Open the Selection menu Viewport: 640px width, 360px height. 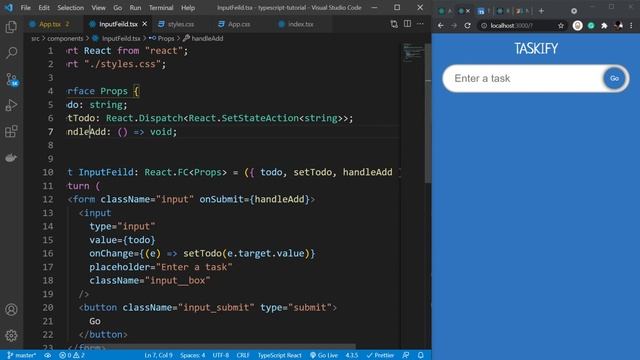pos(70,8)
